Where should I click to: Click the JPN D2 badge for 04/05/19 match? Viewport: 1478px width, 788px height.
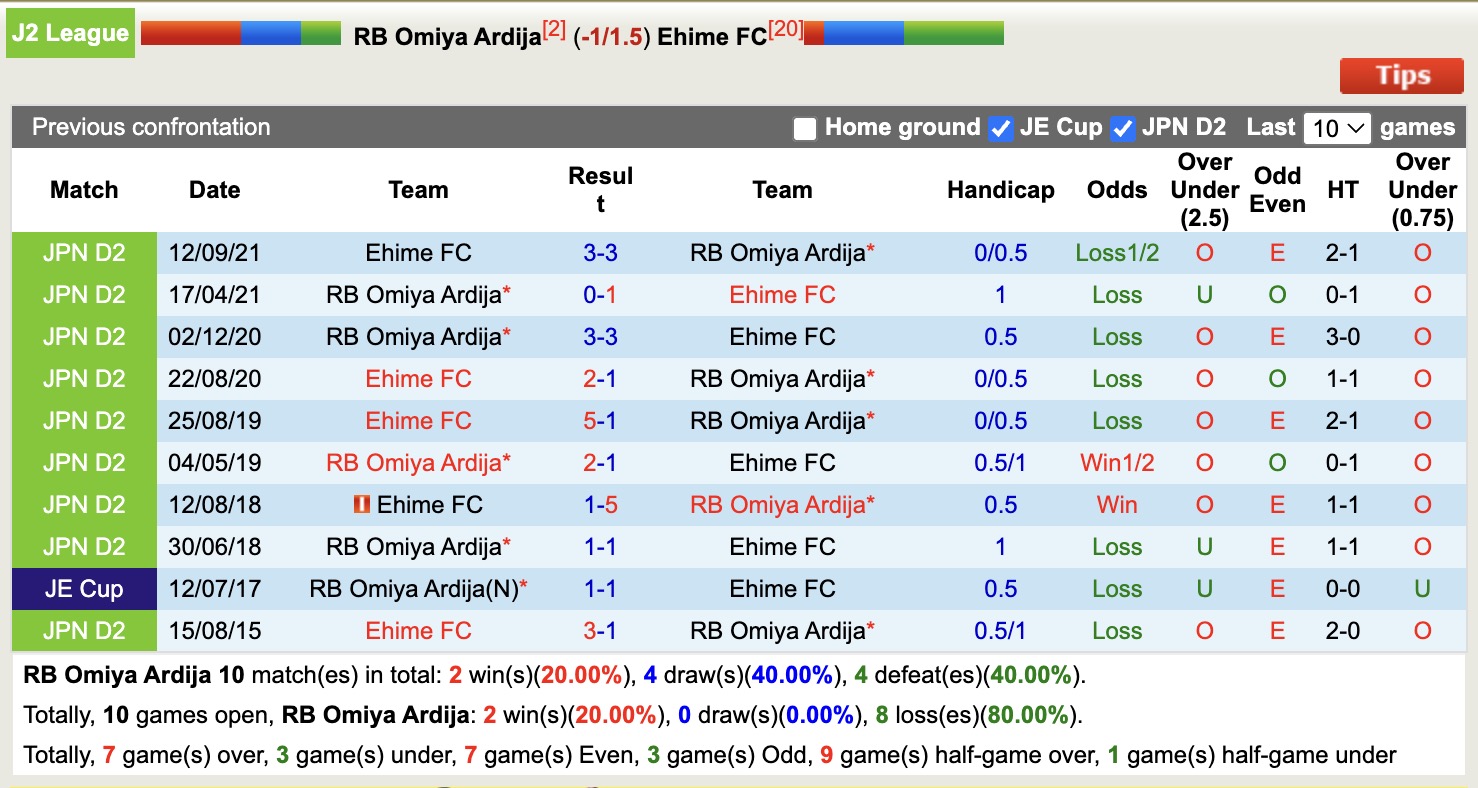coord(83,462)
